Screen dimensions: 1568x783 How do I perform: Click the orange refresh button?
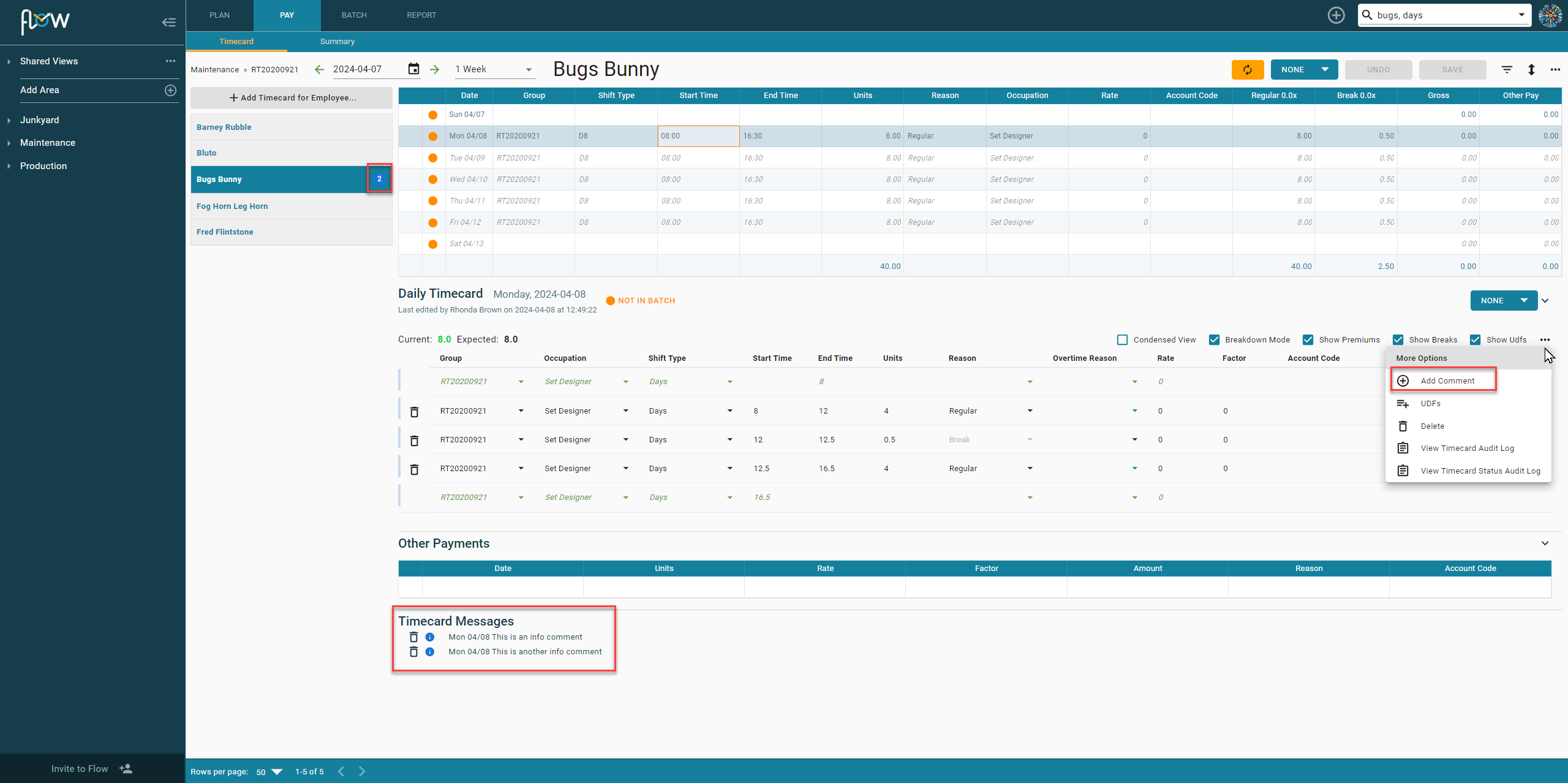[x=1248, y=69]
